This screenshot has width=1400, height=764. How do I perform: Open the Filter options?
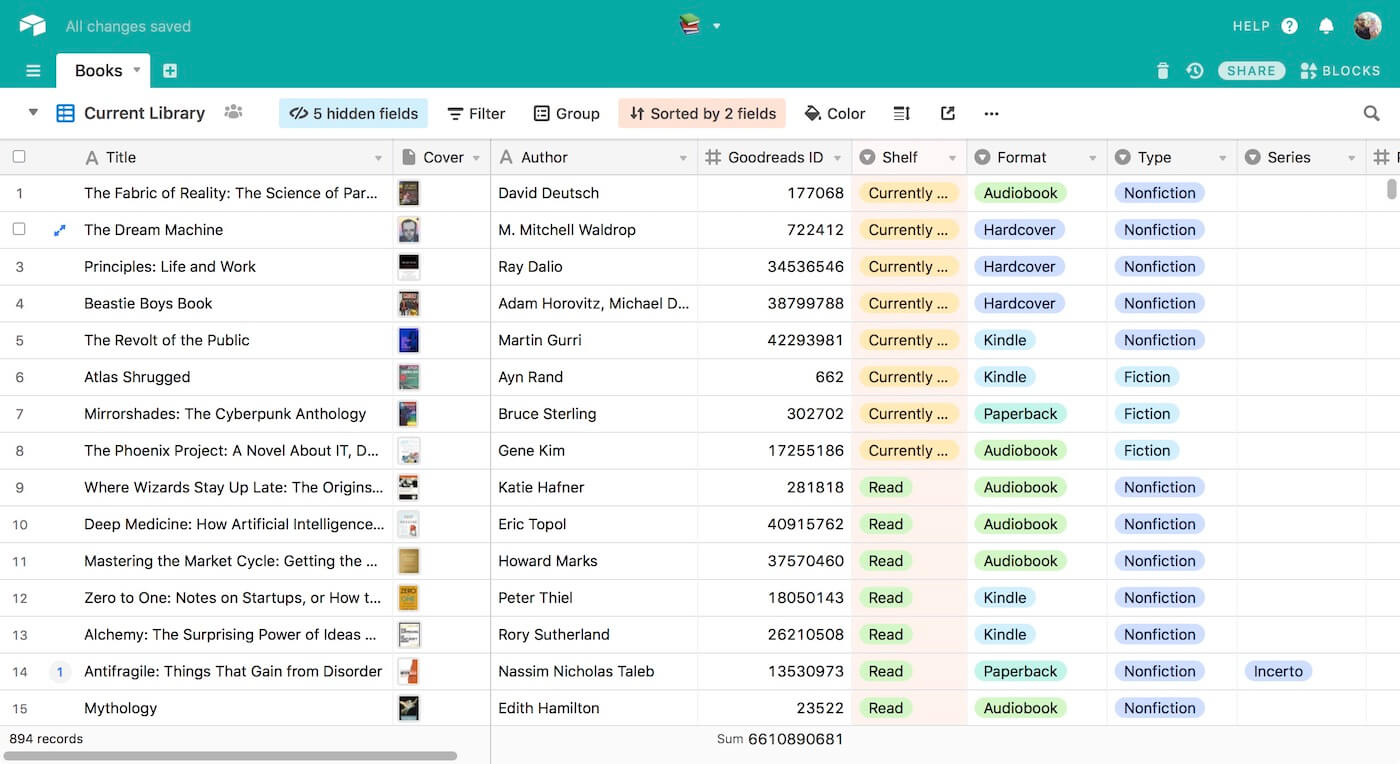(x=476, y=113)
